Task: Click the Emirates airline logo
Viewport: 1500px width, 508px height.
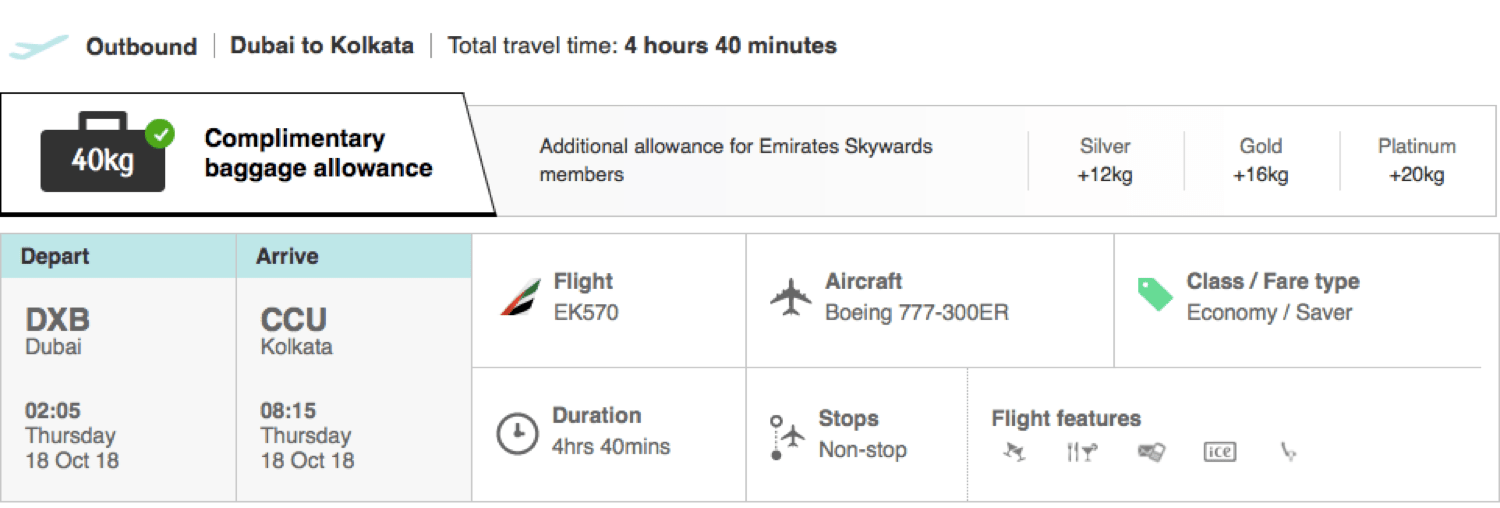Action: click(x=521, y=297)
